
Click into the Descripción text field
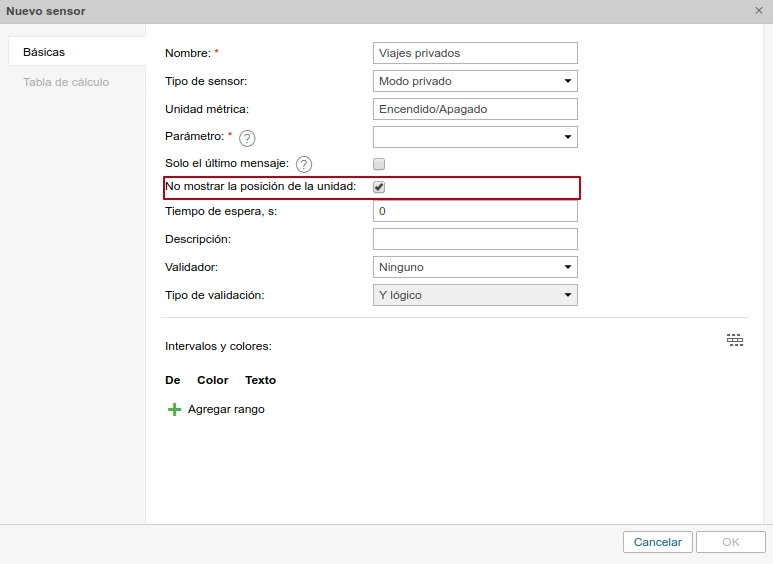[x=475, y=239]
